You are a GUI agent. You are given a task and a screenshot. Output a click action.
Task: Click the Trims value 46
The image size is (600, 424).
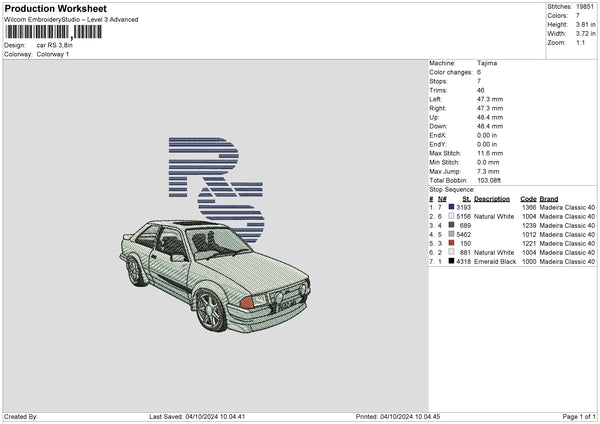tap(481, 90)
